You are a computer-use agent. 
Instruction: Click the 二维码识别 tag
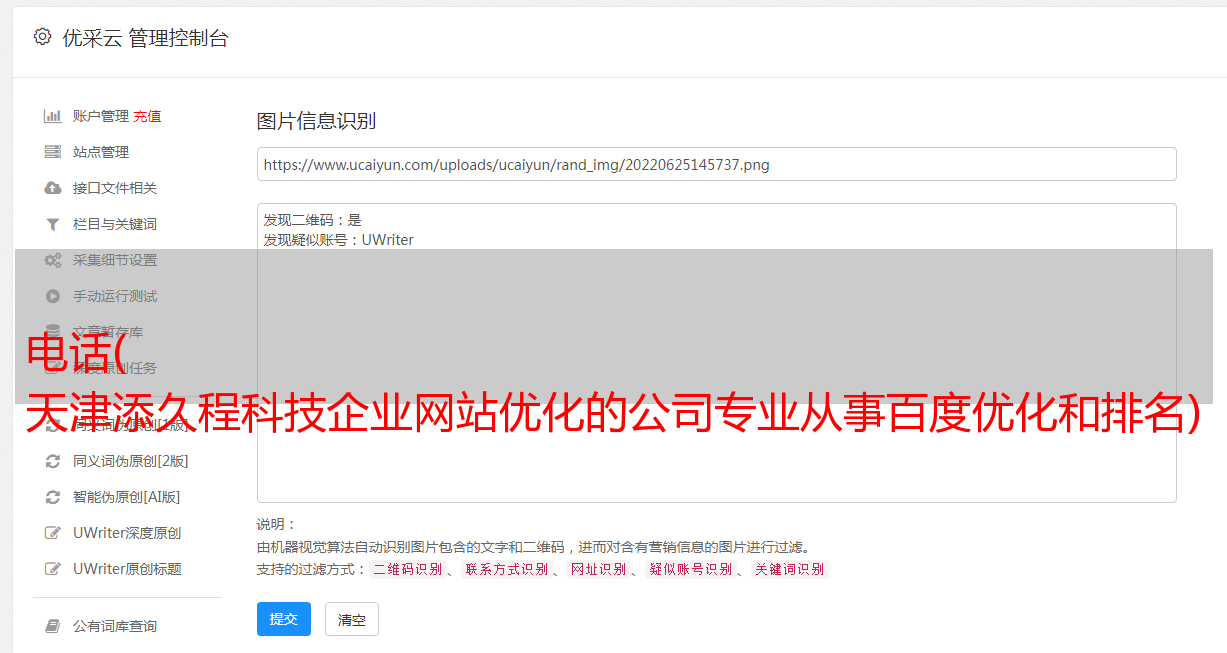tap(407, 569)
